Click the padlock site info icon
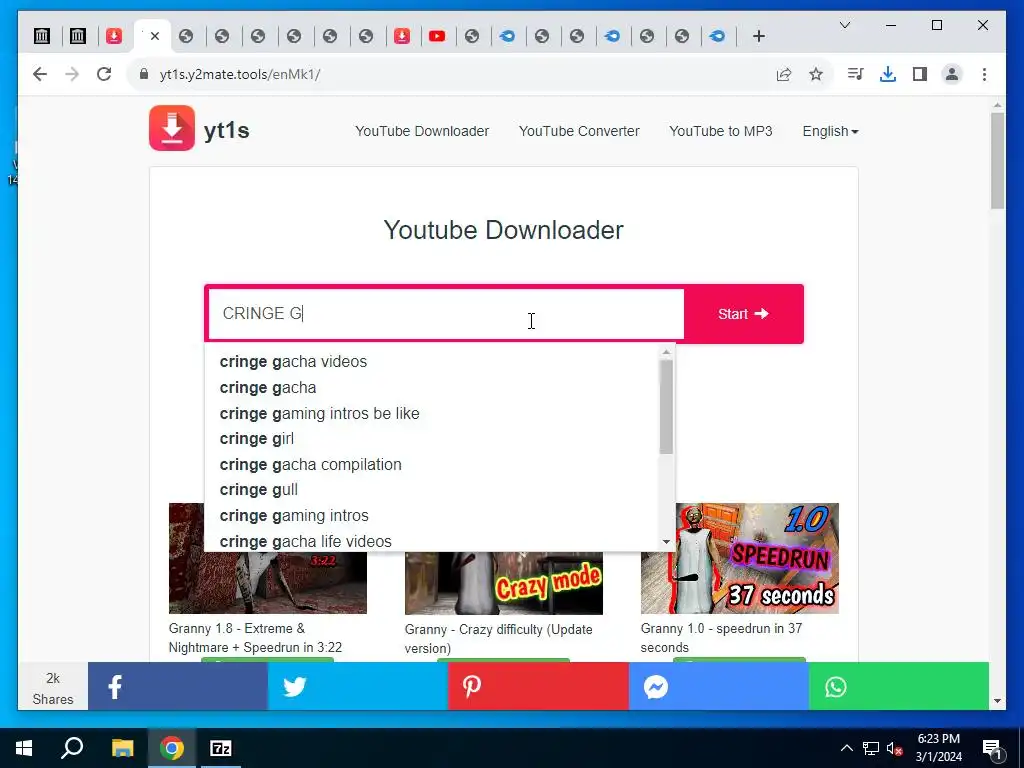The height and width of the screenshot is (768, 1024). pyautogui.click(x=144, y=74)
